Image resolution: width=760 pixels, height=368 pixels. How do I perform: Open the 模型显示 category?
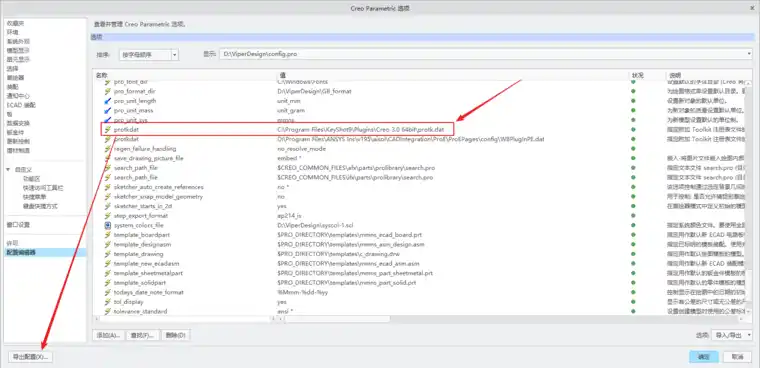pos(18,50)
